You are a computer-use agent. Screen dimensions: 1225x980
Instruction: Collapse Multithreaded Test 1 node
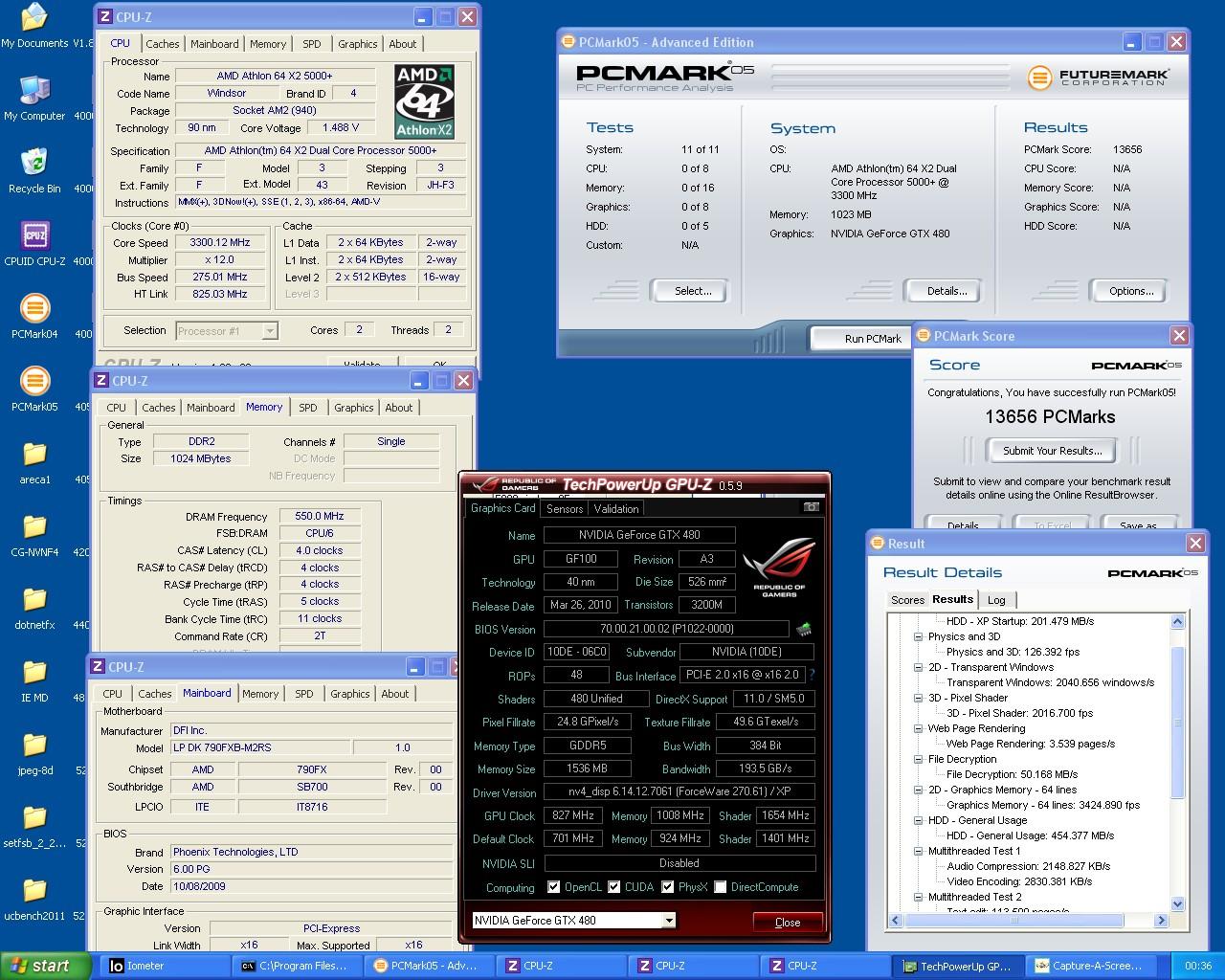(x=918, y=851)
